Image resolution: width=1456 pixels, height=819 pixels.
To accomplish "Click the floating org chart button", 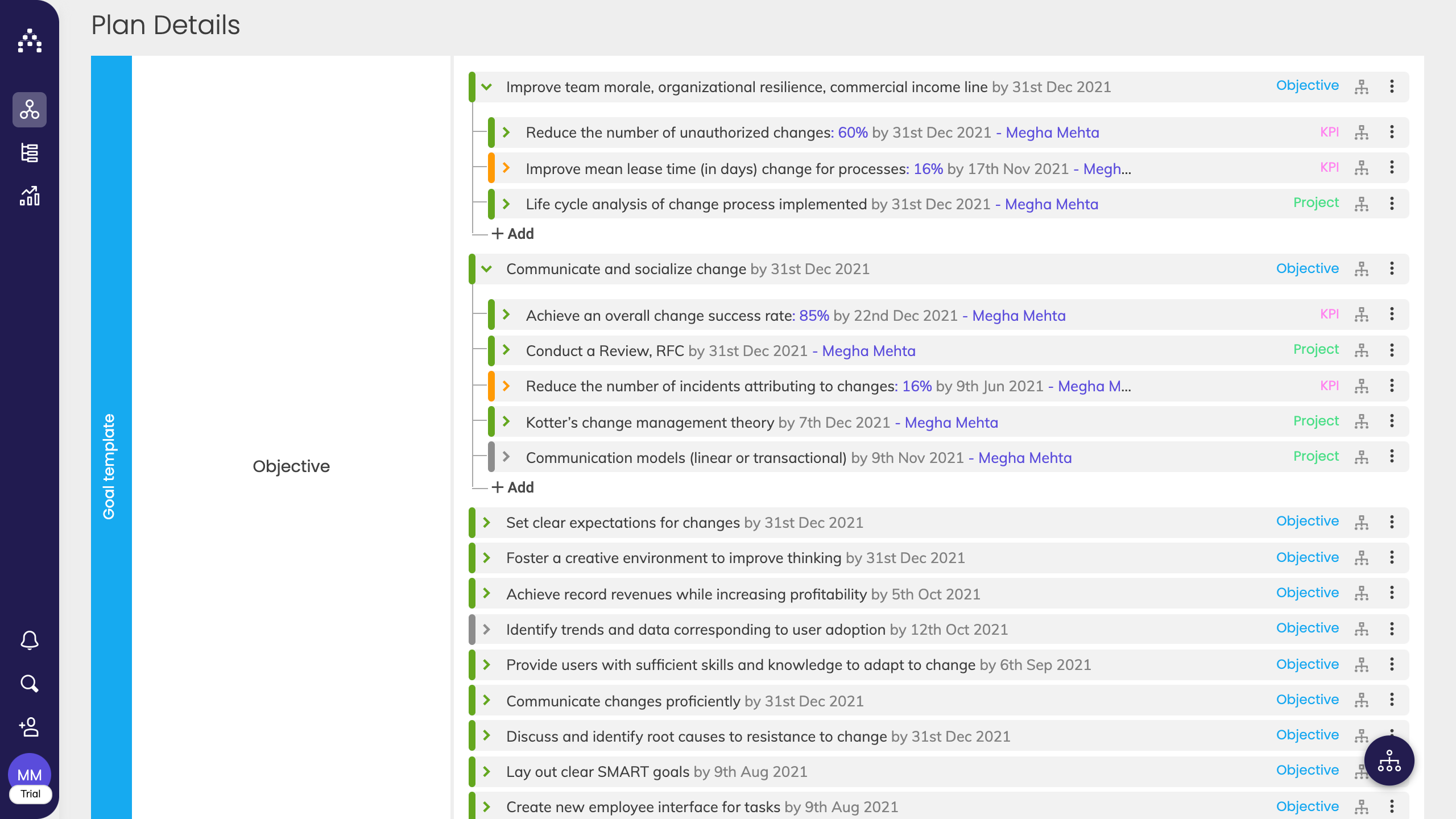I will coord(1389,761).
